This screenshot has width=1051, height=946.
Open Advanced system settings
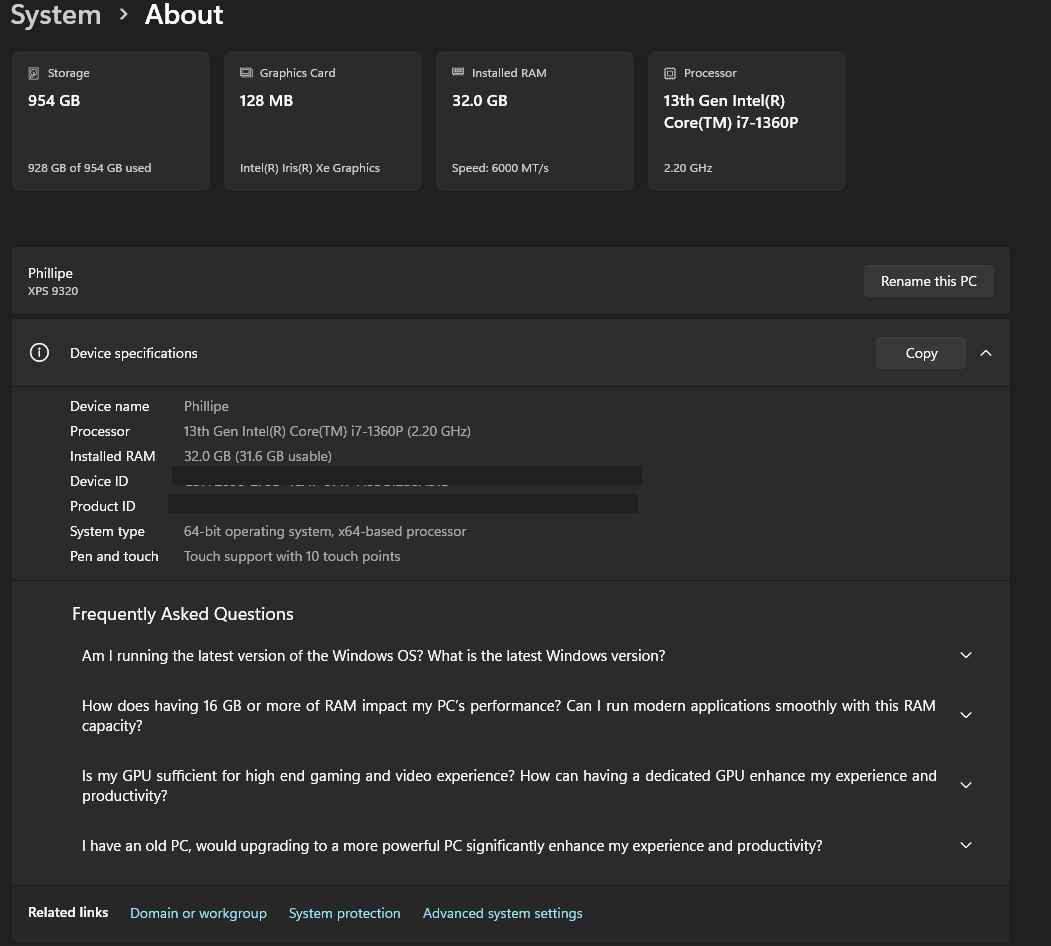tap(502, 913)
